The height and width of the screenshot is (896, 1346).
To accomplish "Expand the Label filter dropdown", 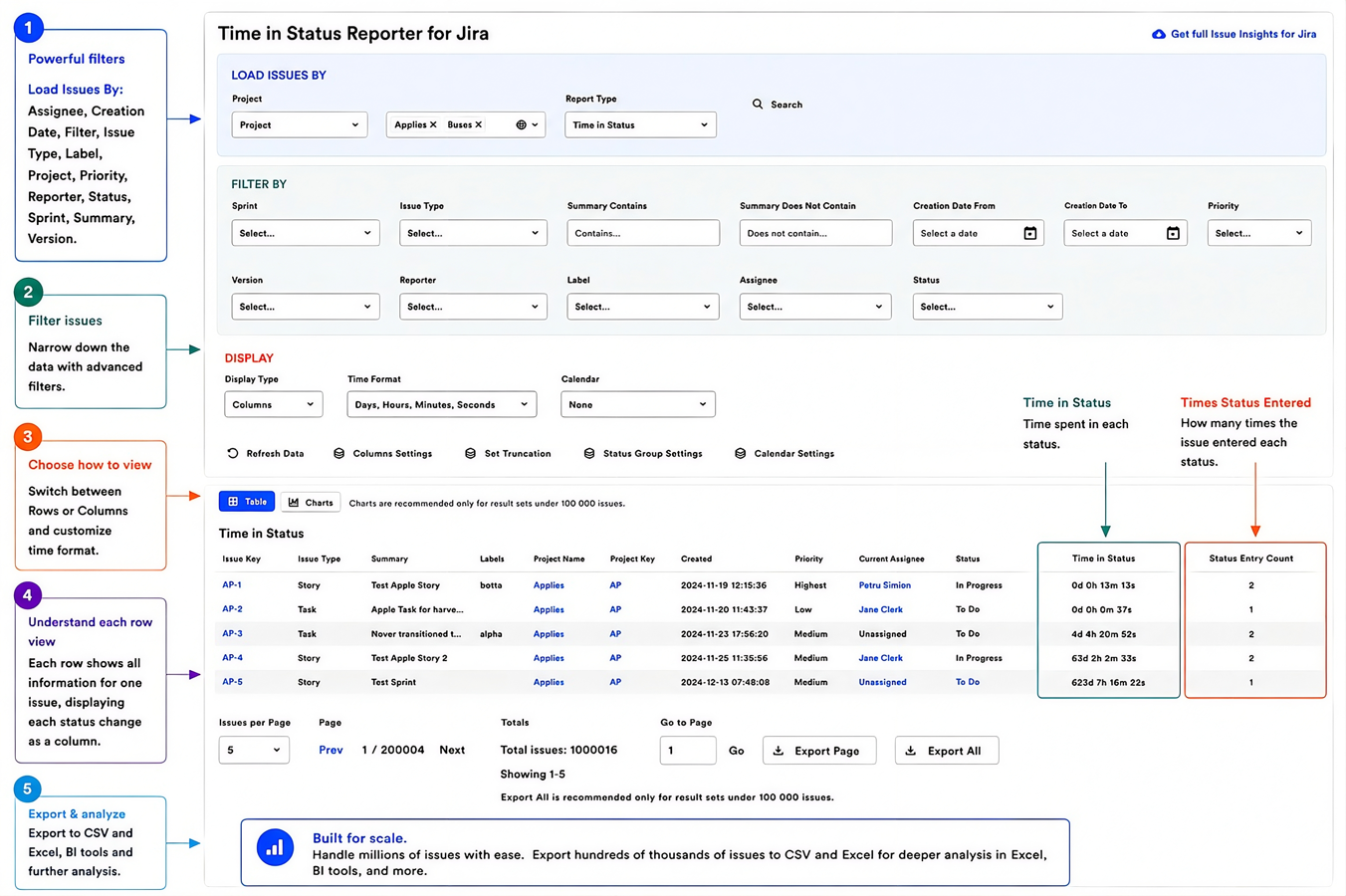I will (x=643, y=307).
